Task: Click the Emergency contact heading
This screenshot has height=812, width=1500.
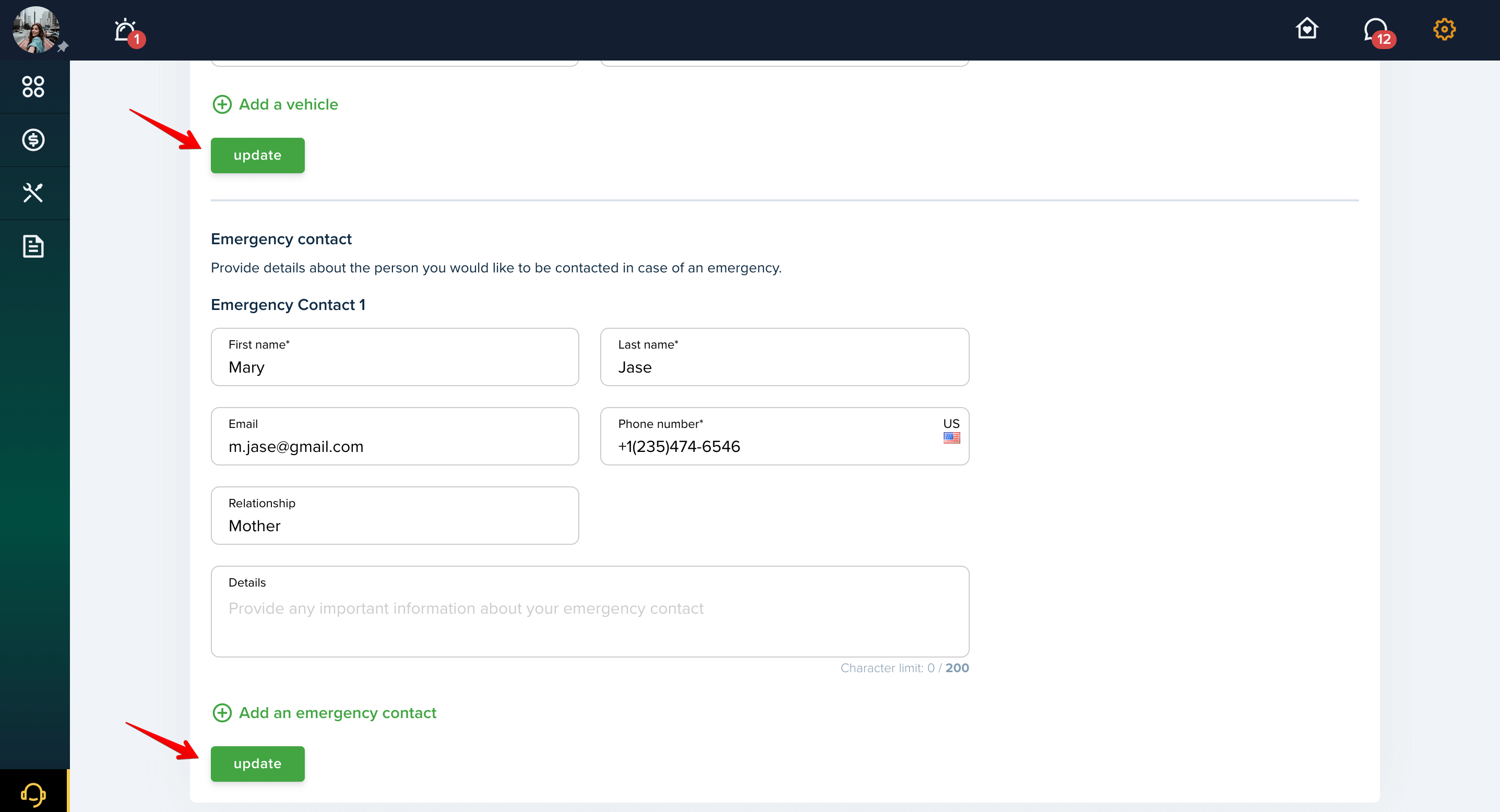Action: [x=281, y=239]
